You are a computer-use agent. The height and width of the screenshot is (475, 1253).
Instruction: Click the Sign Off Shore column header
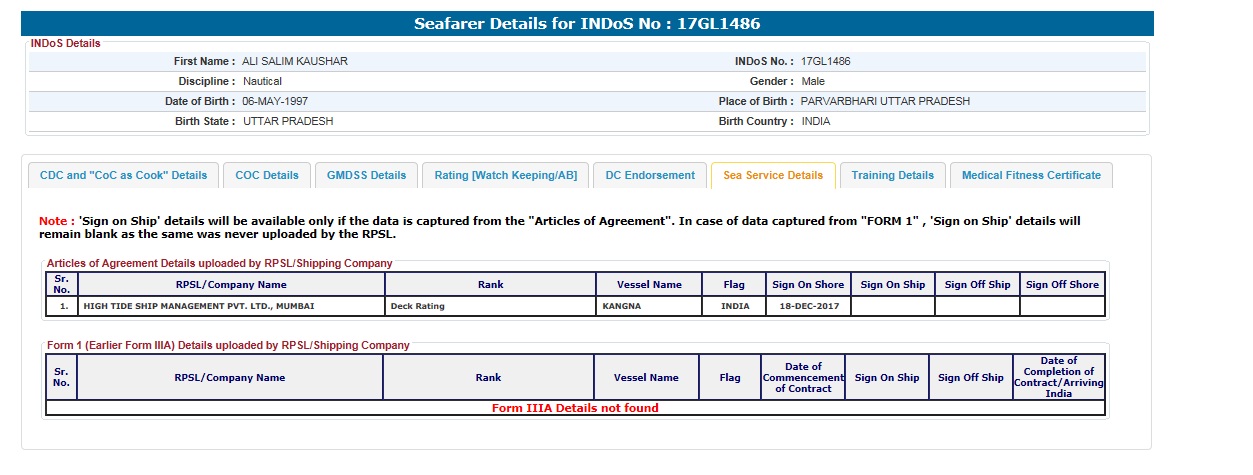click(x=1062, y=285)
